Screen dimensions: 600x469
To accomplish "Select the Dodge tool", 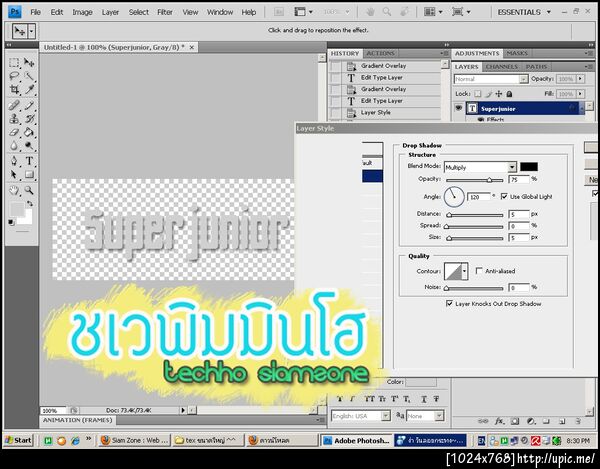I will (x=29, y=146).
